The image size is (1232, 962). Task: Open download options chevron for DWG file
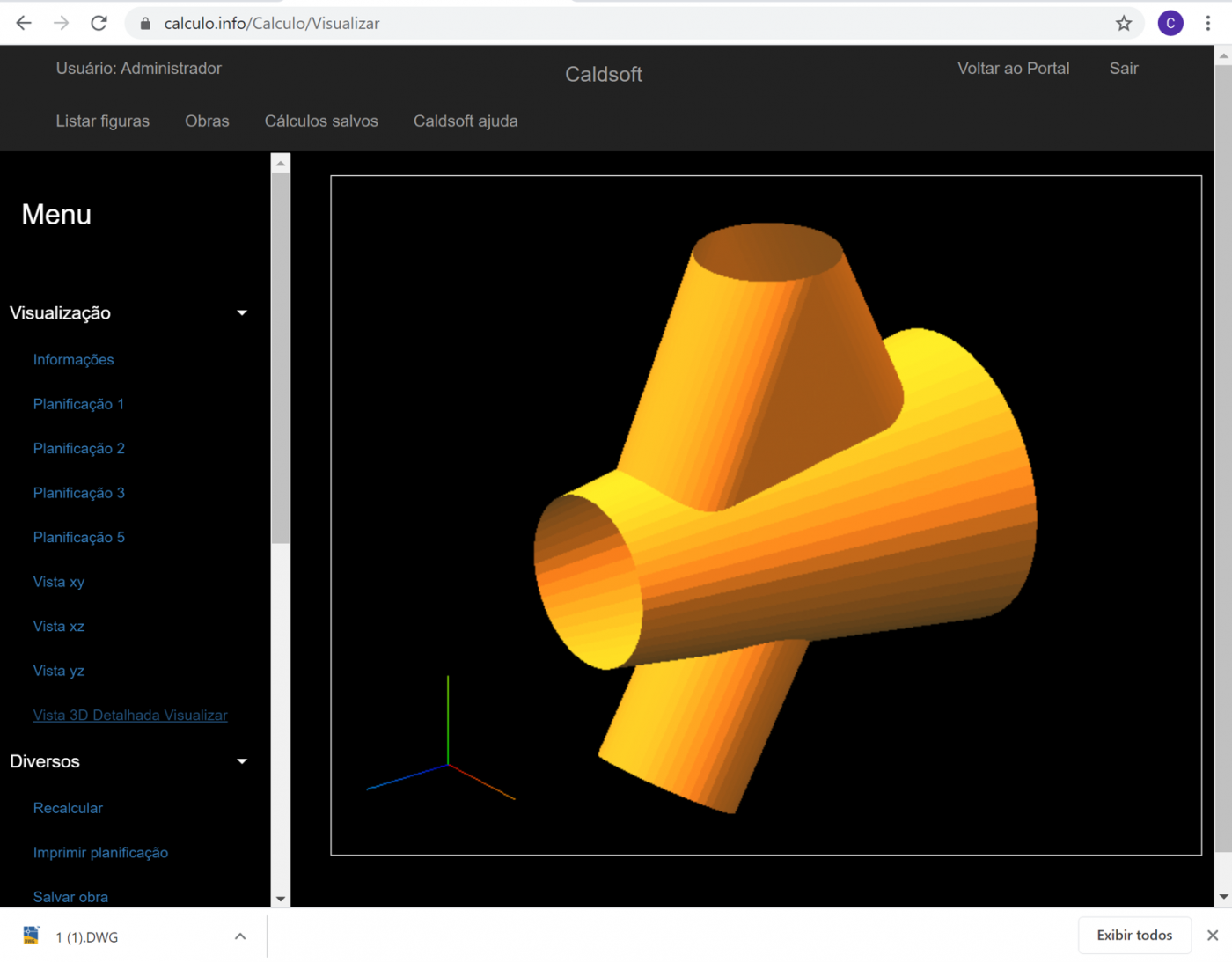tap(240, 936)
